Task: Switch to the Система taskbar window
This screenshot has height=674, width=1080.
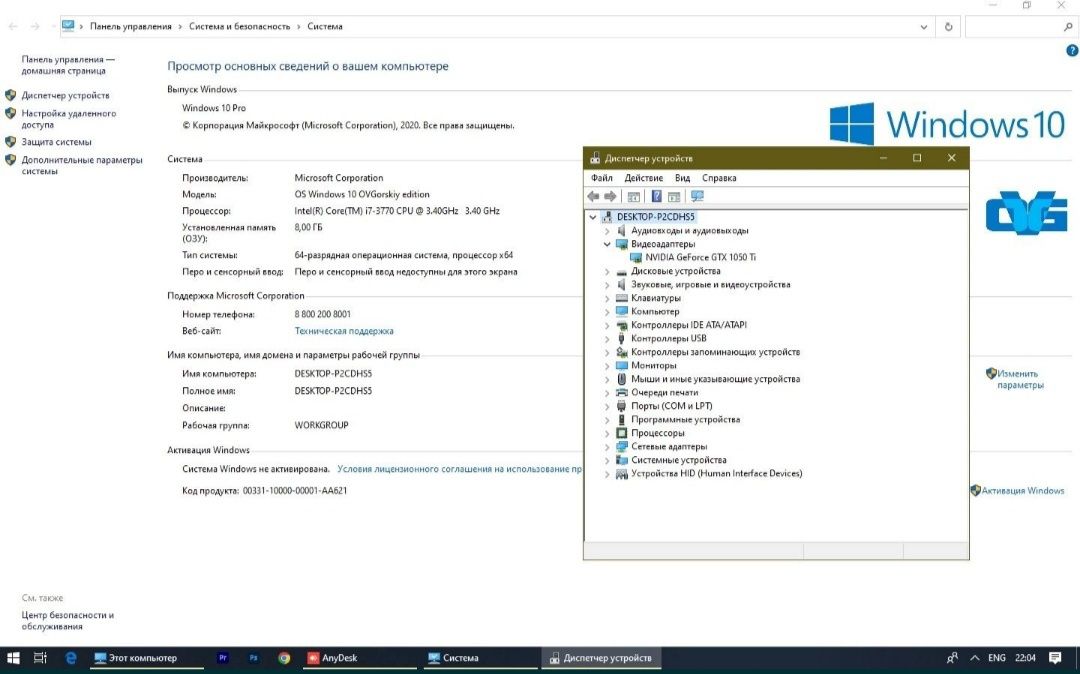Action: click(x=479, y=658)
